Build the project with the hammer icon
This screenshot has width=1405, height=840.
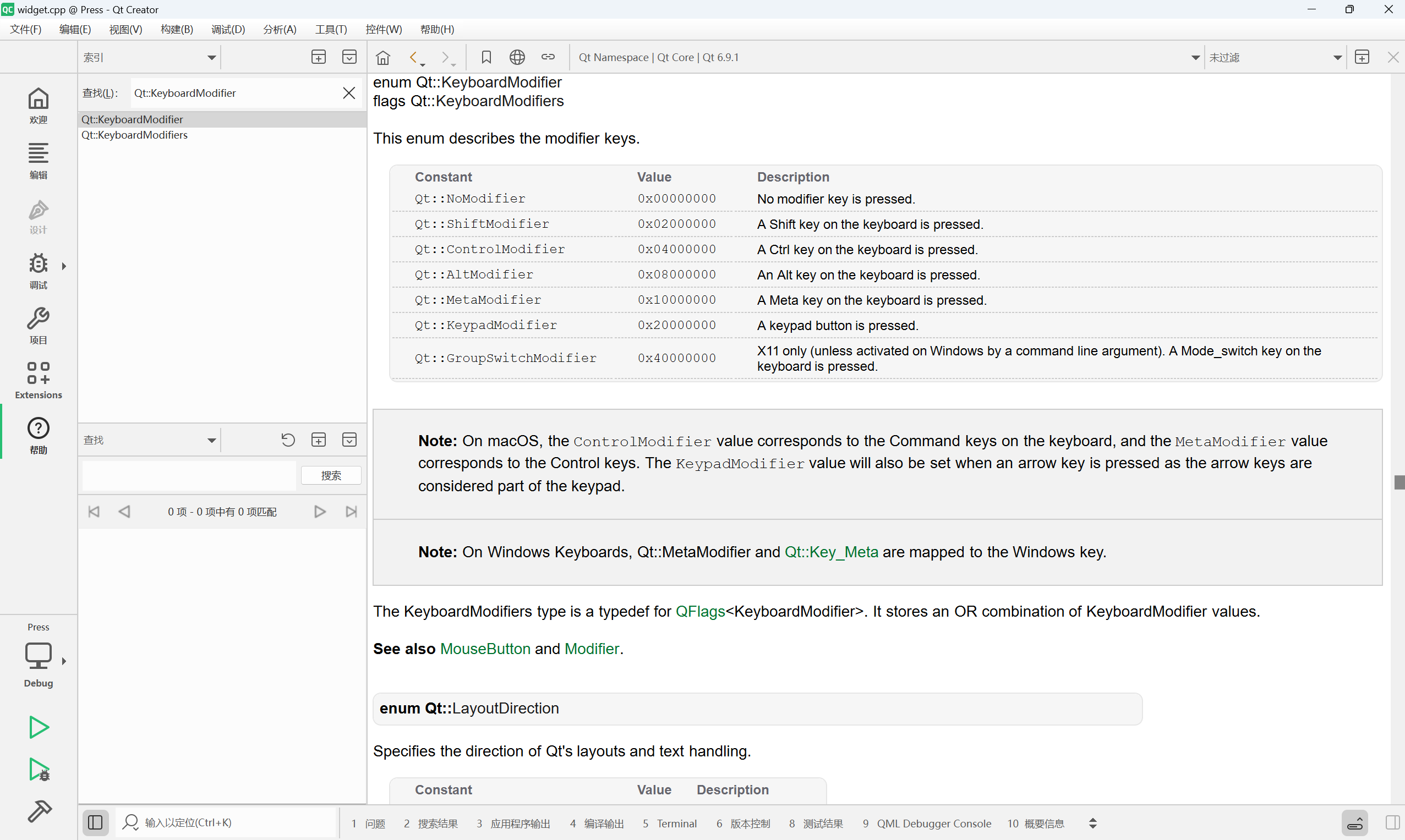click(x=39, y=811)
